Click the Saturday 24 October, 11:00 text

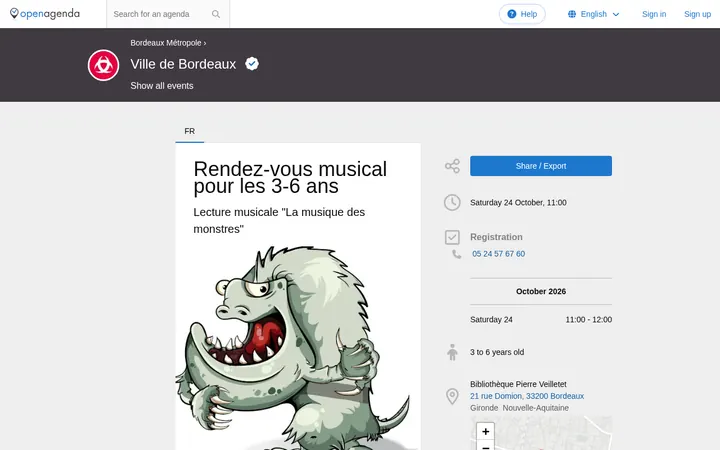click(518, 202)
